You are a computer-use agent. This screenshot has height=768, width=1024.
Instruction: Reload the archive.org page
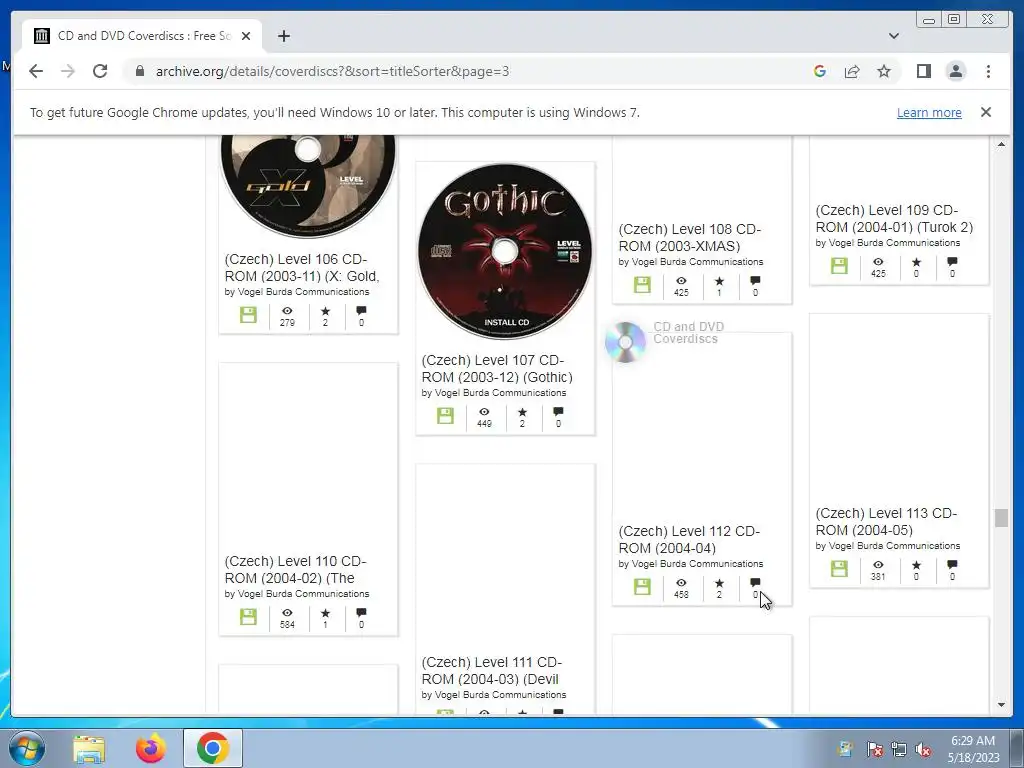click(100, 71)
